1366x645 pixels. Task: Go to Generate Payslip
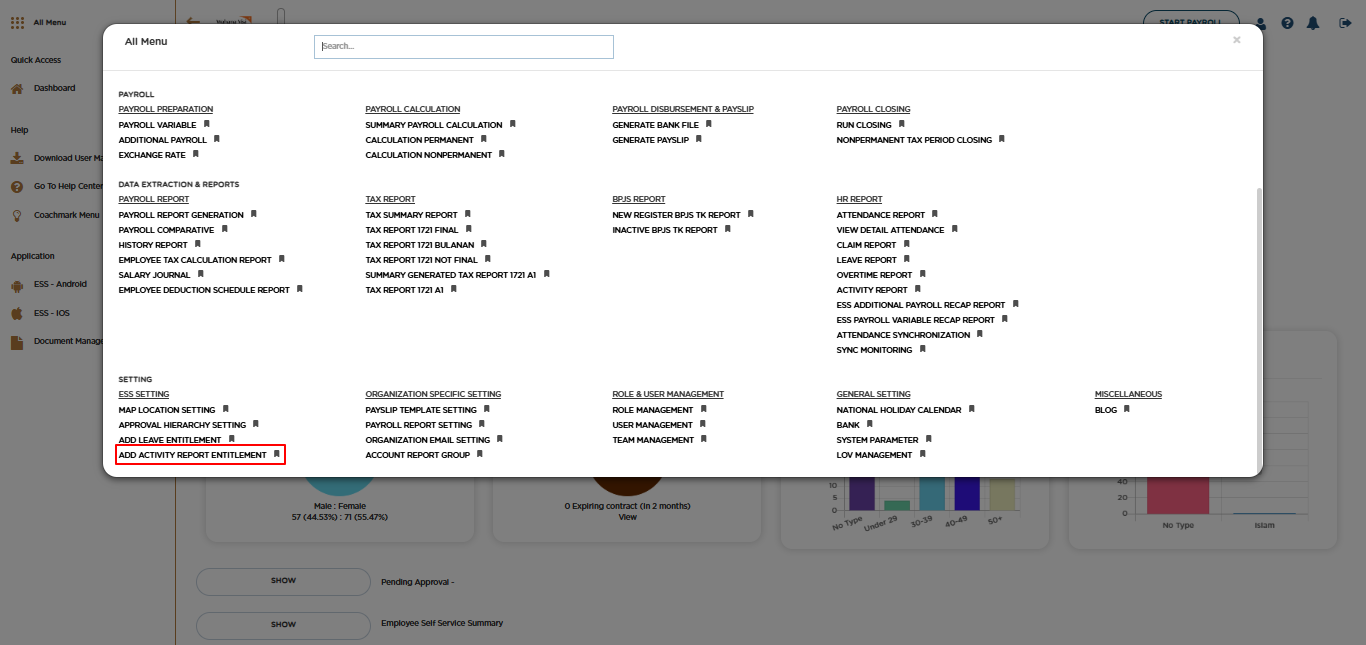pos(651,140)
